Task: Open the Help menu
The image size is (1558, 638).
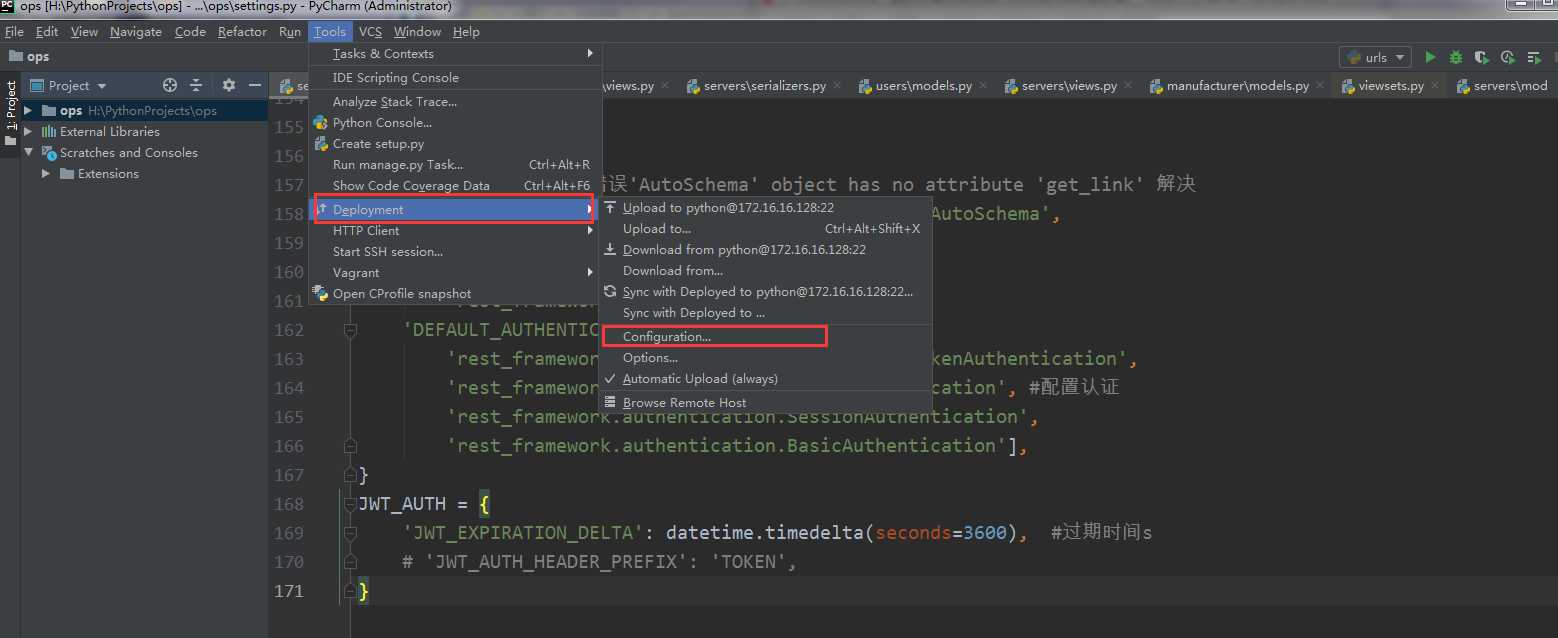Action: (x=466, y=32)
